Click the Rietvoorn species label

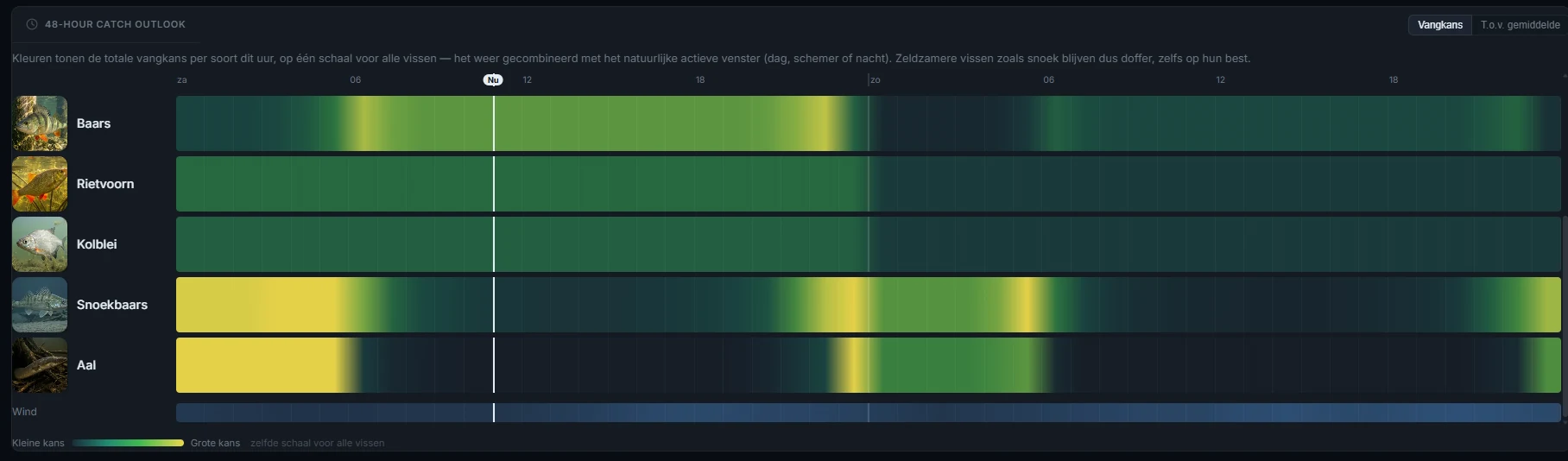105,184
